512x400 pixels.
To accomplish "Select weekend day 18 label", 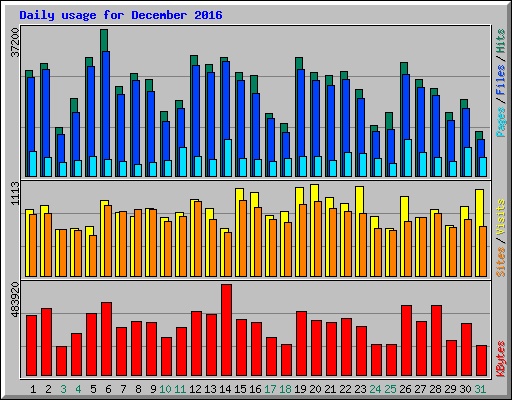I will (285, 389).
